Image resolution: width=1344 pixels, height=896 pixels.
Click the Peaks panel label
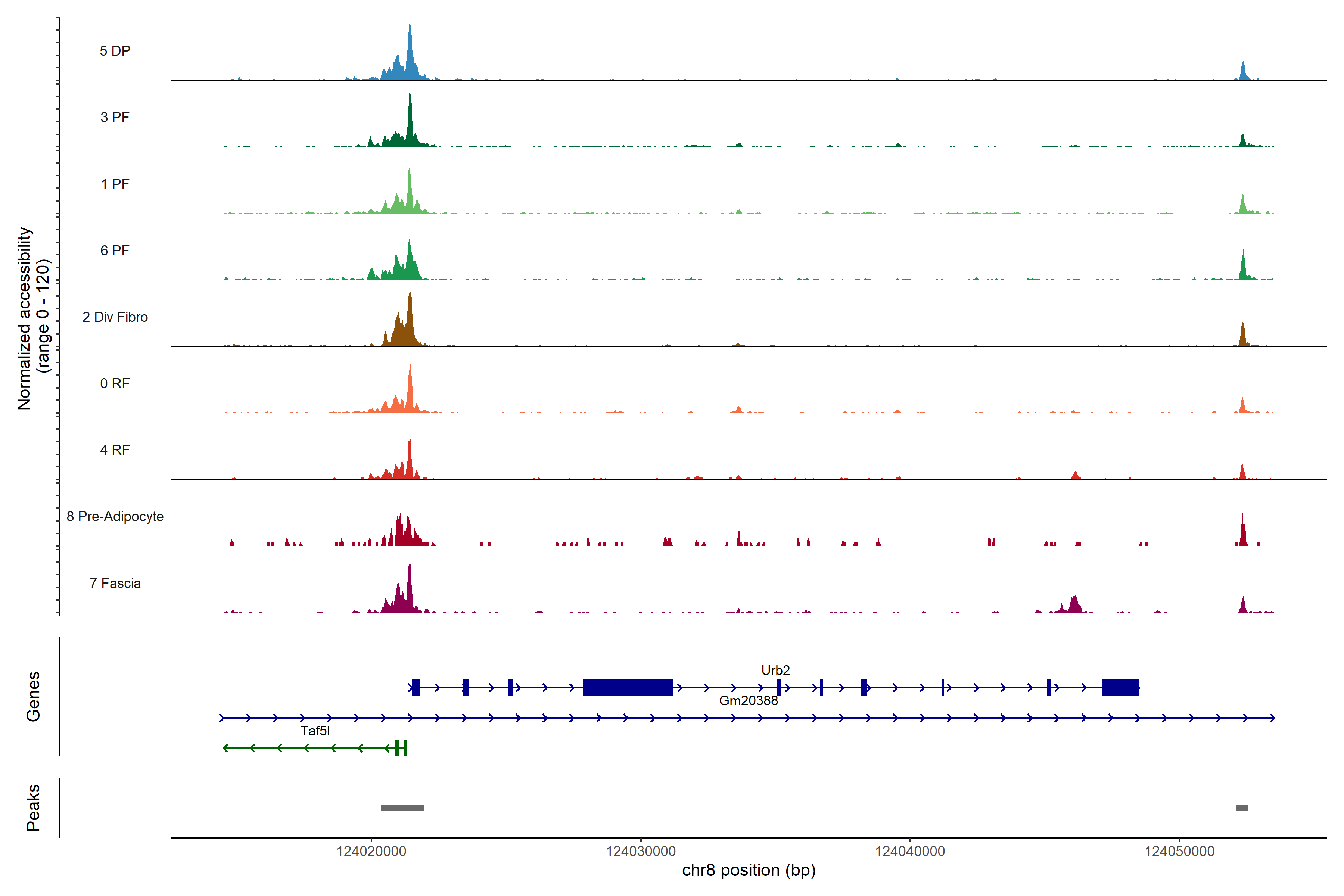(33, 808)
